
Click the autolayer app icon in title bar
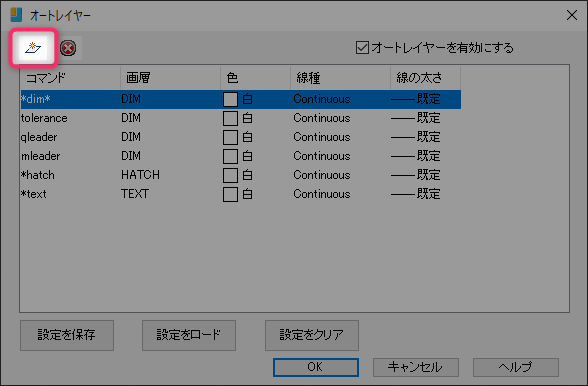16,15
